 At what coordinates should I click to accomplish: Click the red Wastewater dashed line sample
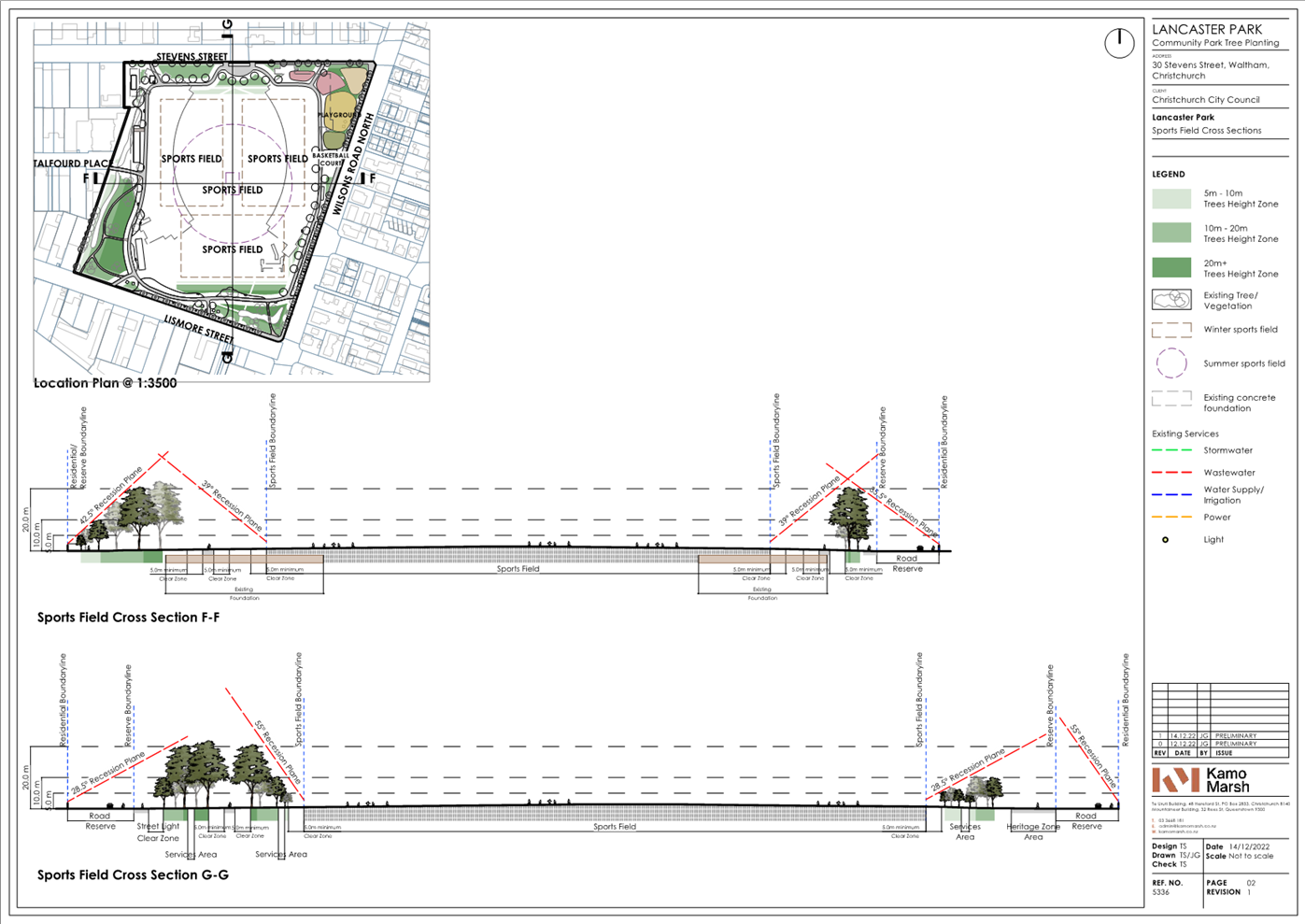click(1171, 473)
